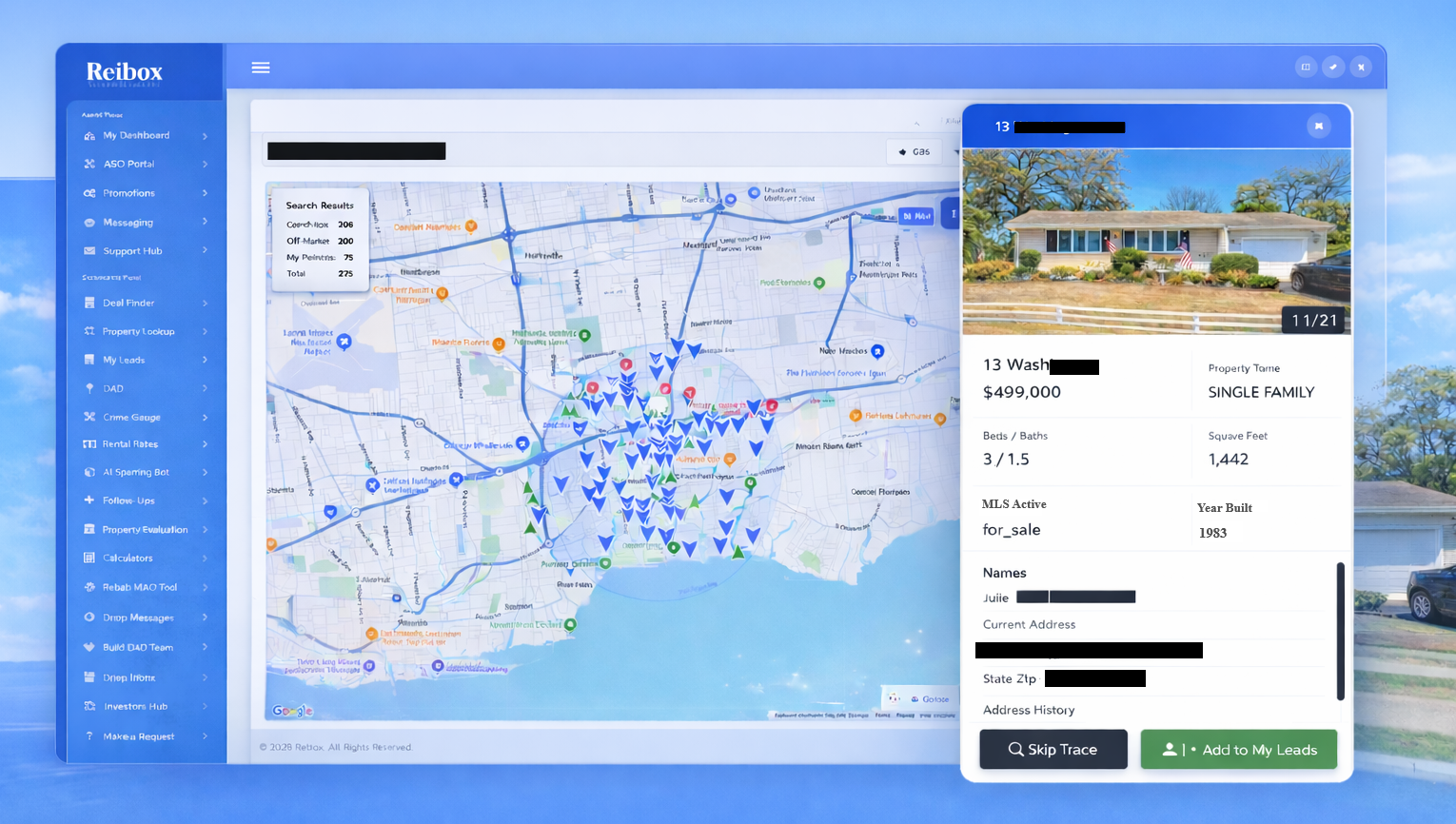Click the 3 / 1.5 beds and baths value

pos(1006,460)
